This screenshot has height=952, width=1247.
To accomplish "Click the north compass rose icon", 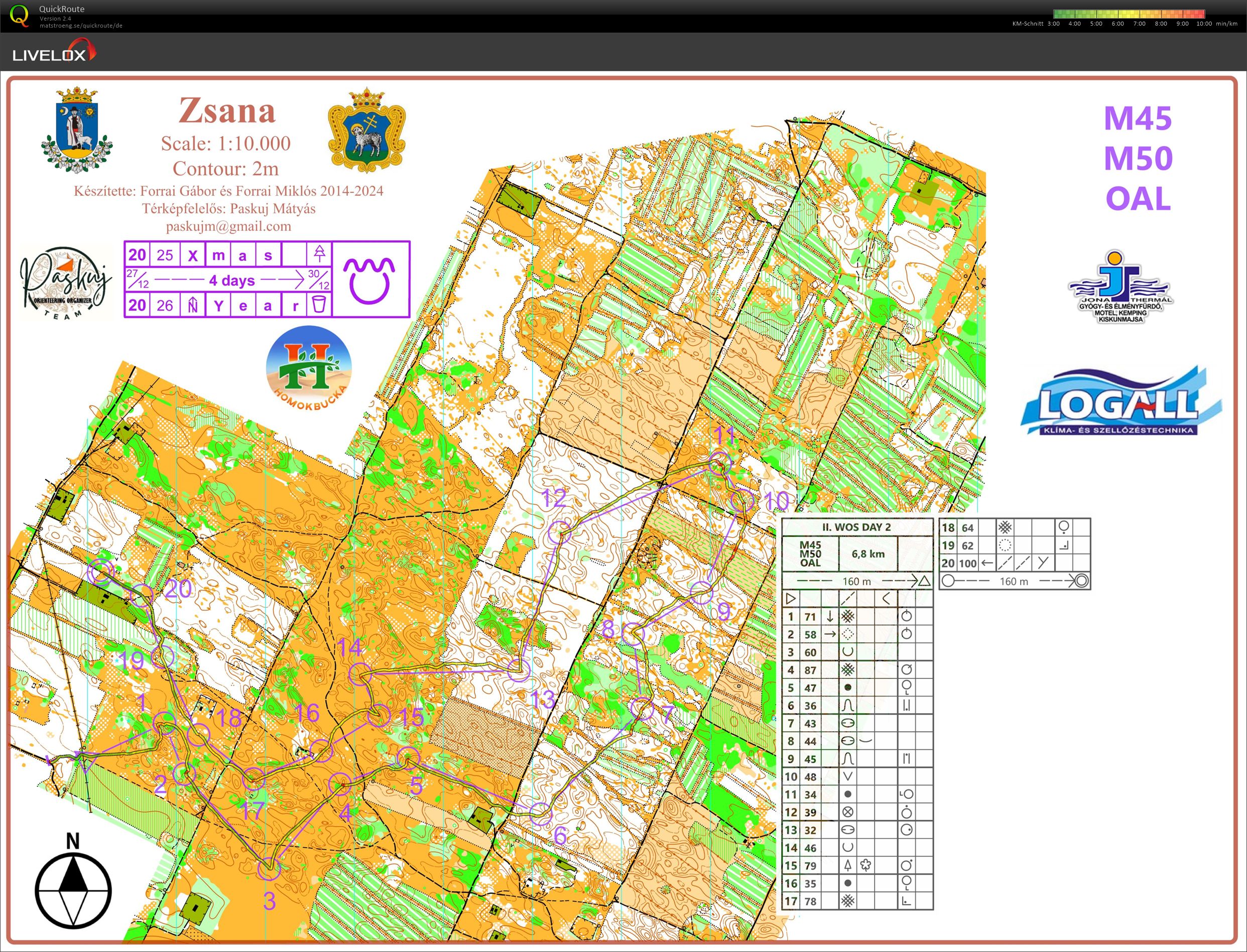I will point(73,890).
